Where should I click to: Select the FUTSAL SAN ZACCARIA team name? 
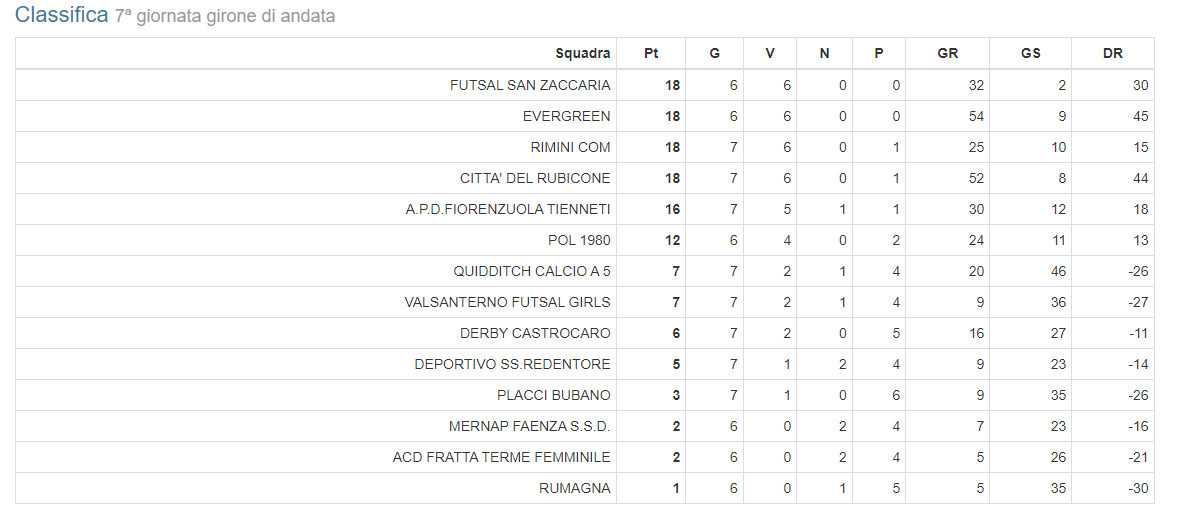coord(530,85)
